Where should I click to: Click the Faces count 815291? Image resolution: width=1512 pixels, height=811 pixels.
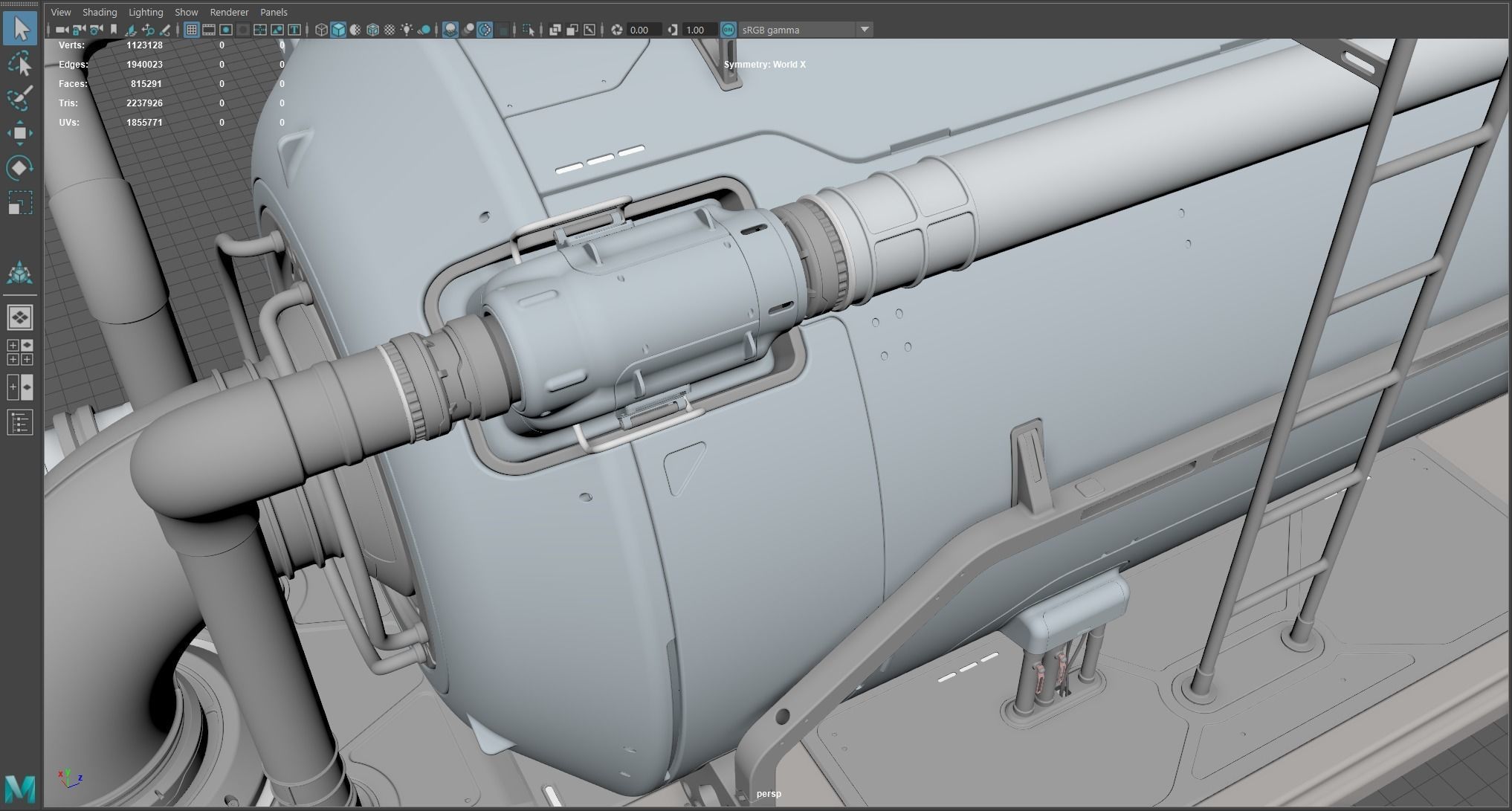[146, 84]
